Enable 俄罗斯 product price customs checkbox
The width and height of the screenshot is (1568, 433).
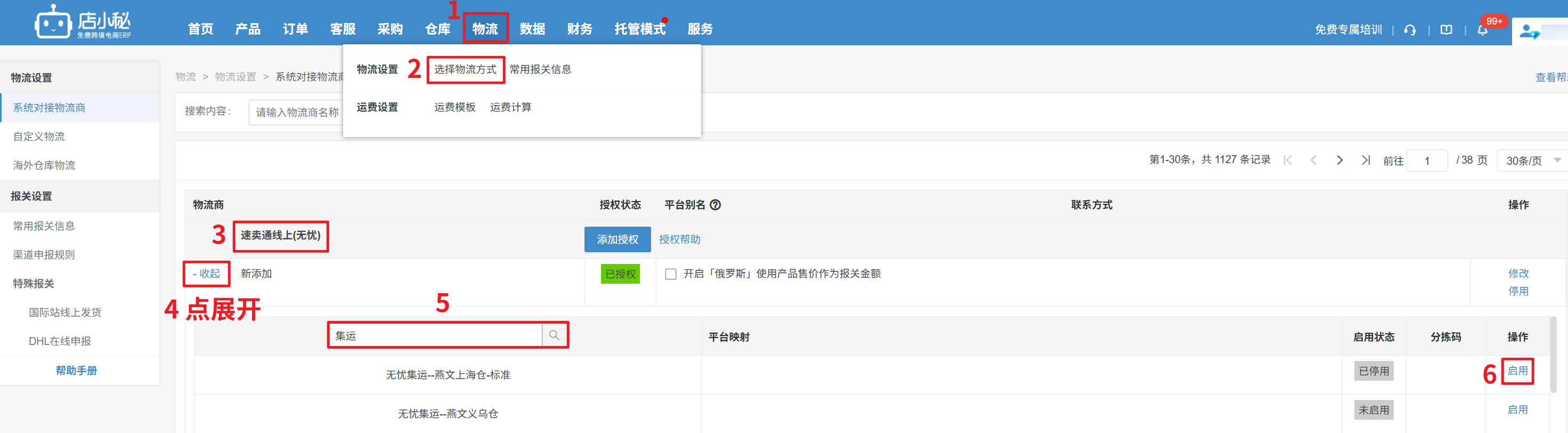click(671, 274)
